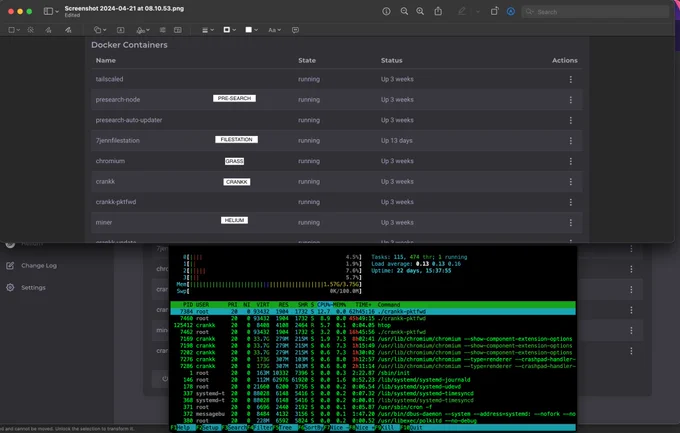Zoom out of the image
This screenshot has height=433, width=680.
click(x=404, y=12)
